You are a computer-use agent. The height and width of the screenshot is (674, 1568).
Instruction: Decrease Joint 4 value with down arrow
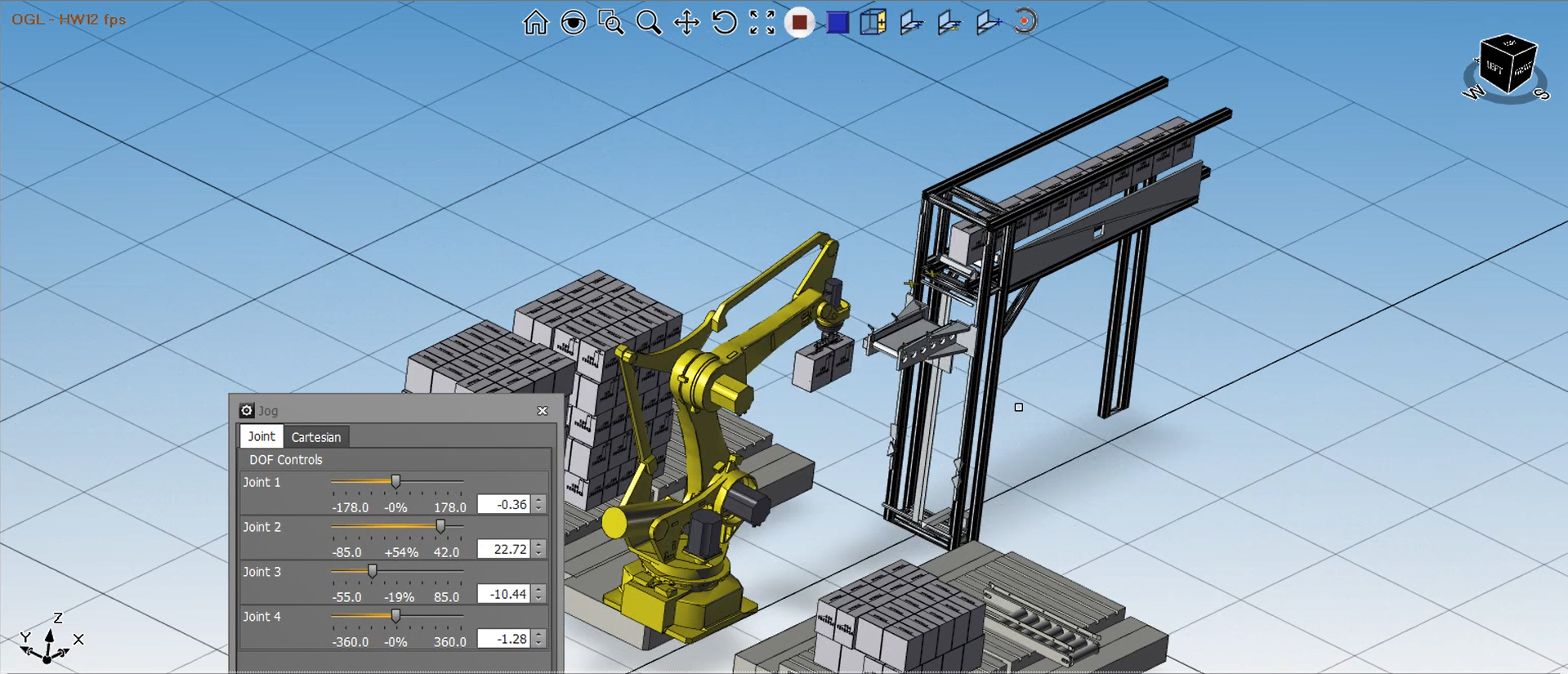[x=539, y=644]
